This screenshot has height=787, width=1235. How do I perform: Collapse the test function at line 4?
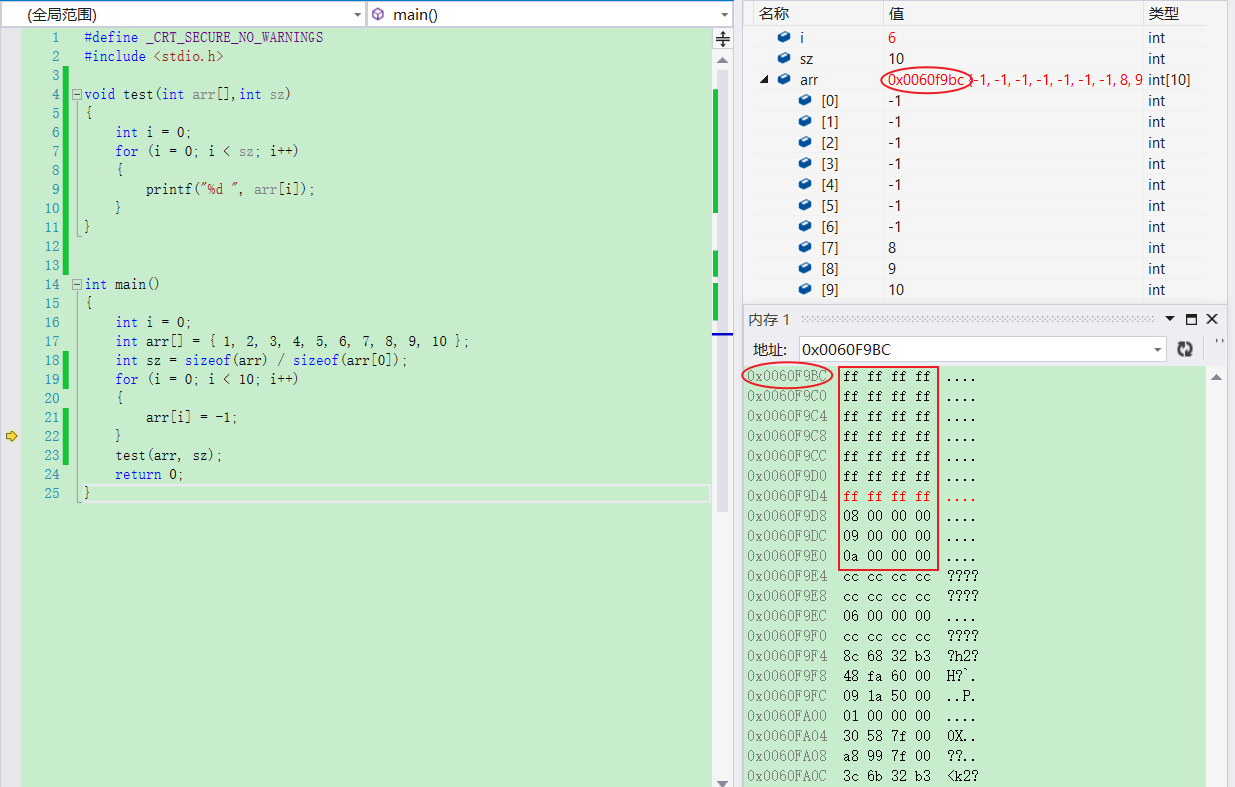tap(76, 94)
